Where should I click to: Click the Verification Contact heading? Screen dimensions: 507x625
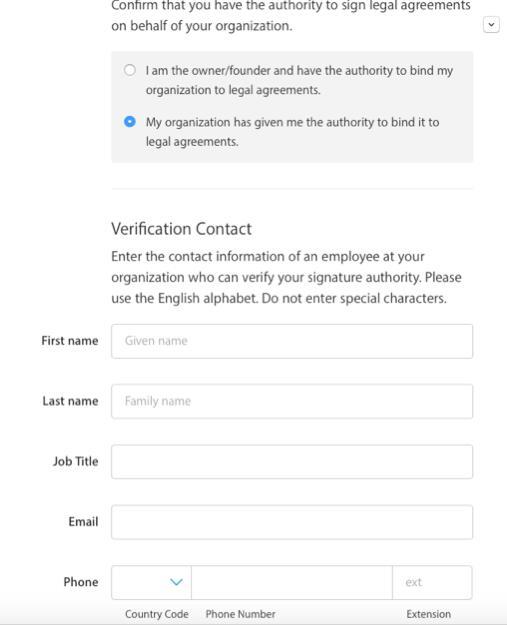181,229
